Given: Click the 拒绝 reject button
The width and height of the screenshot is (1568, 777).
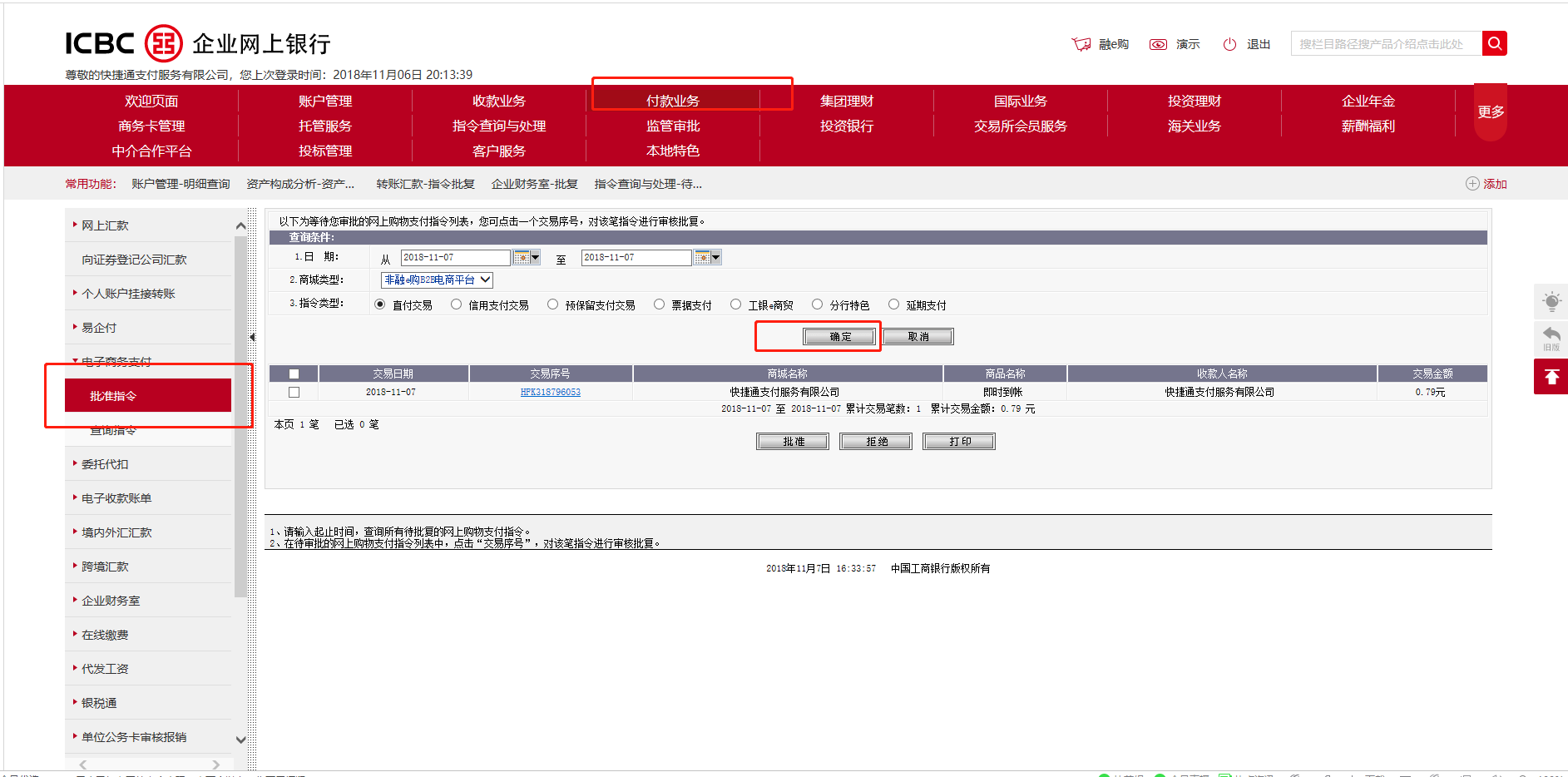Looking at the screenshot, I should [x=876, y=442].
